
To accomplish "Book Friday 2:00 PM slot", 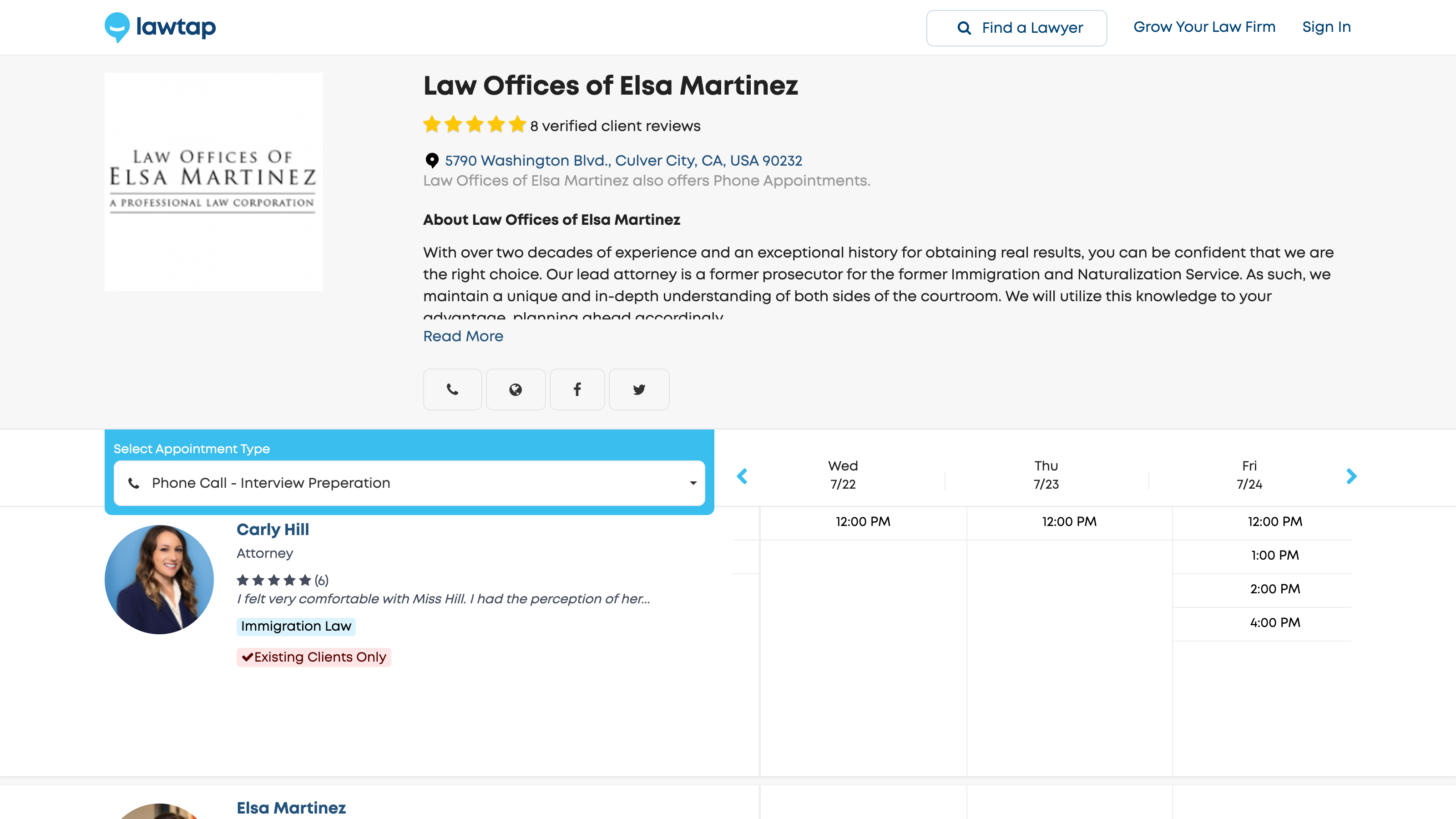I will click(1275, 589).
